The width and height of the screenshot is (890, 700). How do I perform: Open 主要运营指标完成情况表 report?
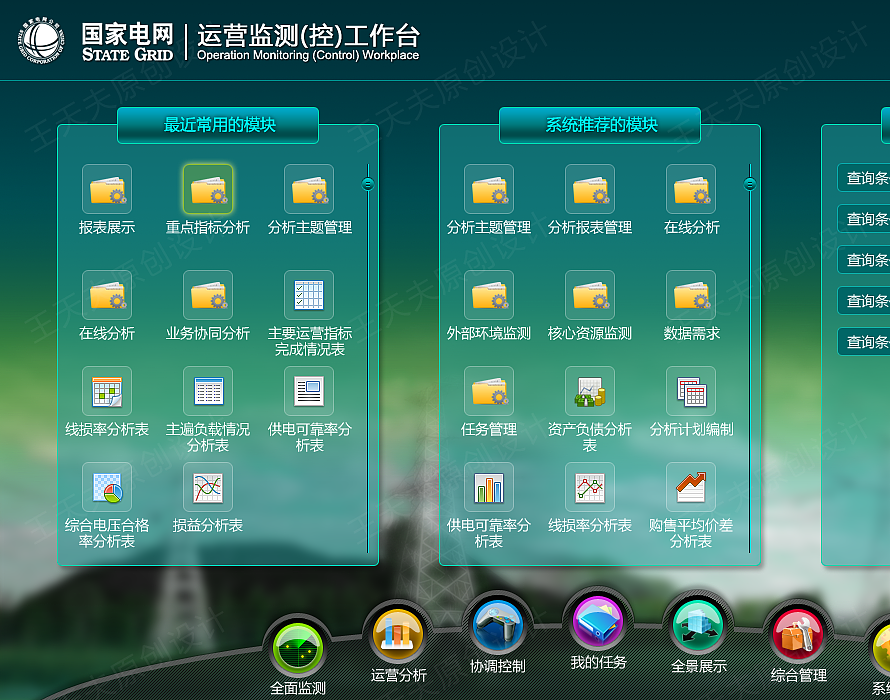[x=309, y=295]
